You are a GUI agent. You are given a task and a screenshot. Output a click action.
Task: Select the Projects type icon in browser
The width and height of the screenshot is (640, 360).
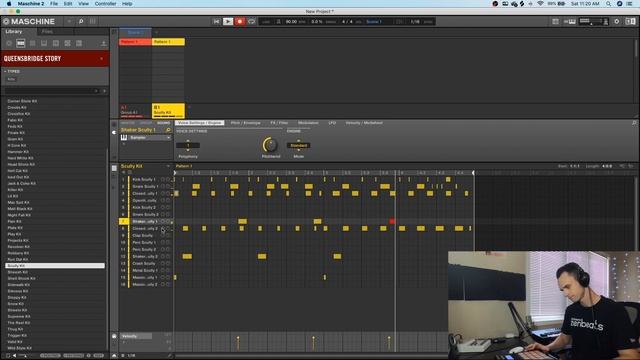9,43
